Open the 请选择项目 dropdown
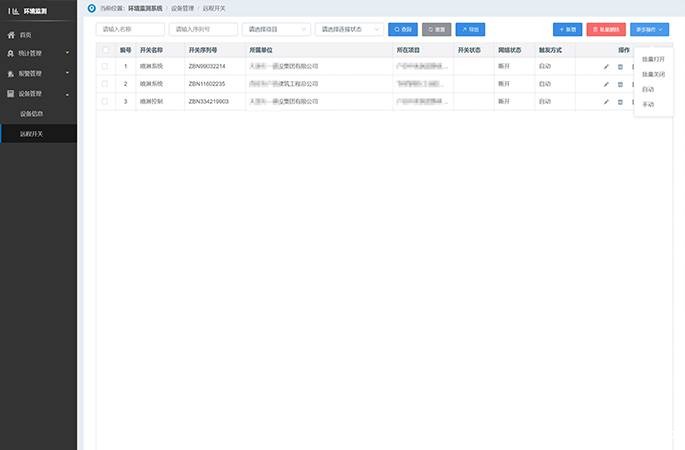This screenshot has width=685, height=450. coord(274,30)
